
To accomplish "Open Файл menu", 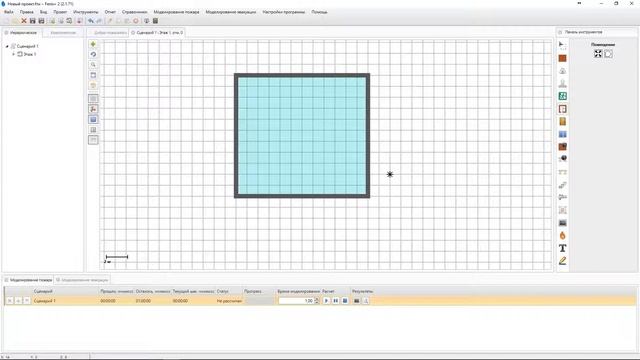I will (9, 12).
